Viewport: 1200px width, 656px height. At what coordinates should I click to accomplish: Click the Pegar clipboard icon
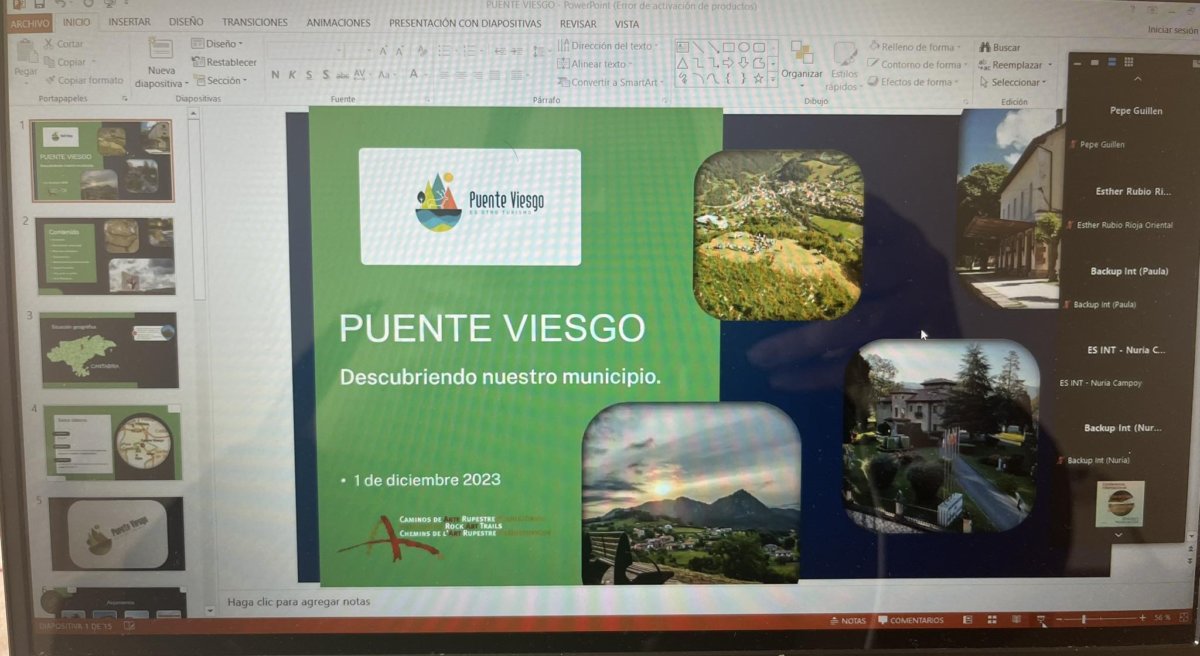(x=25, y=53)
